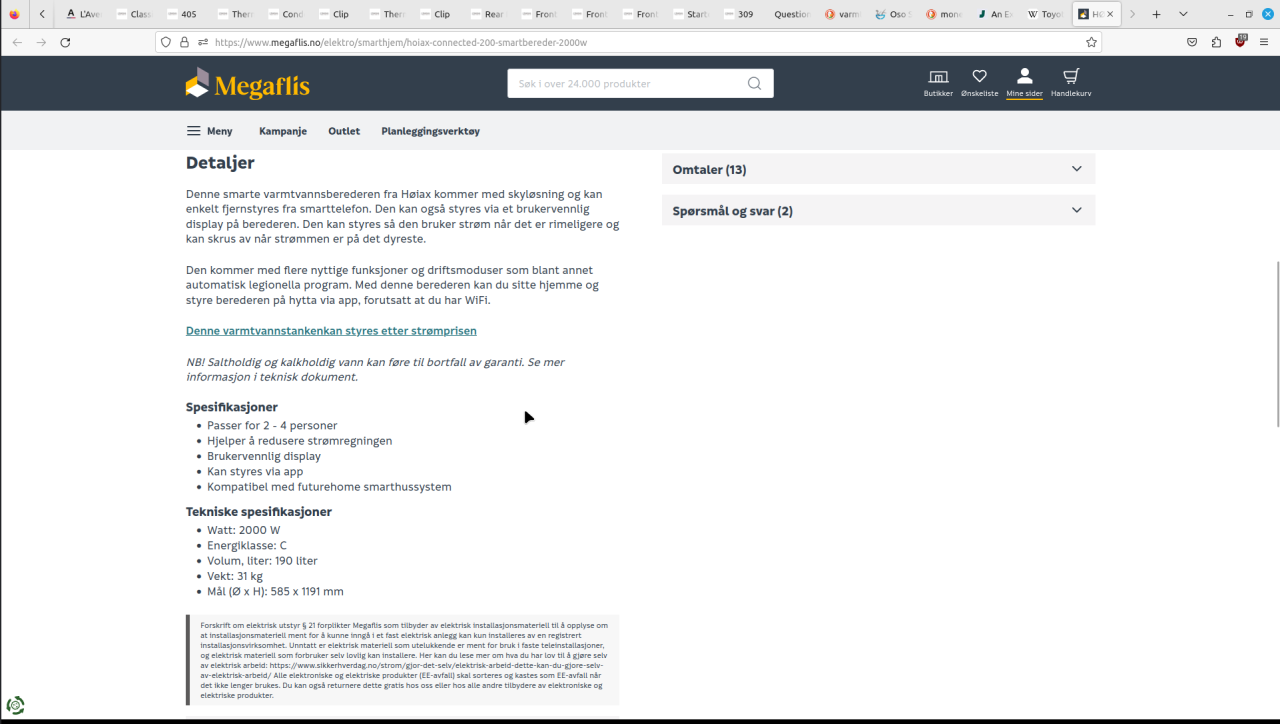Open the list all tabs dropdown
This screenshot has width=1280, height=724.
click(1184, 14)
